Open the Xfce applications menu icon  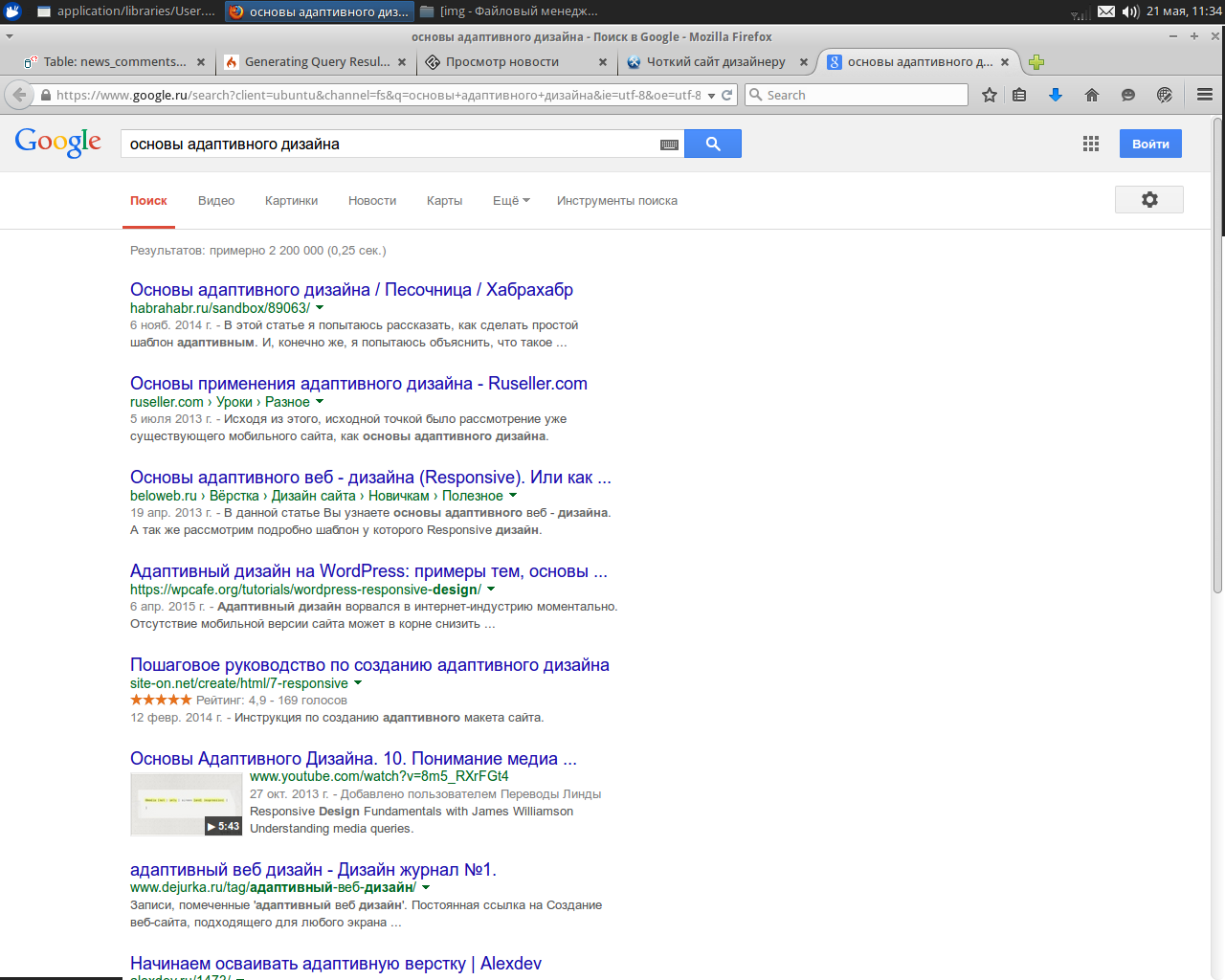pyautogui.click(x=12, y=11)
